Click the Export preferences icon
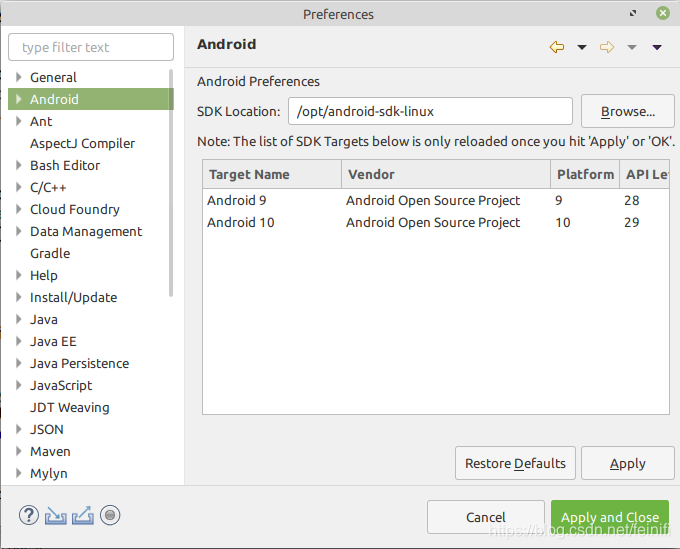This screenshot has width=680, height=549. click(x=83, y=515)
